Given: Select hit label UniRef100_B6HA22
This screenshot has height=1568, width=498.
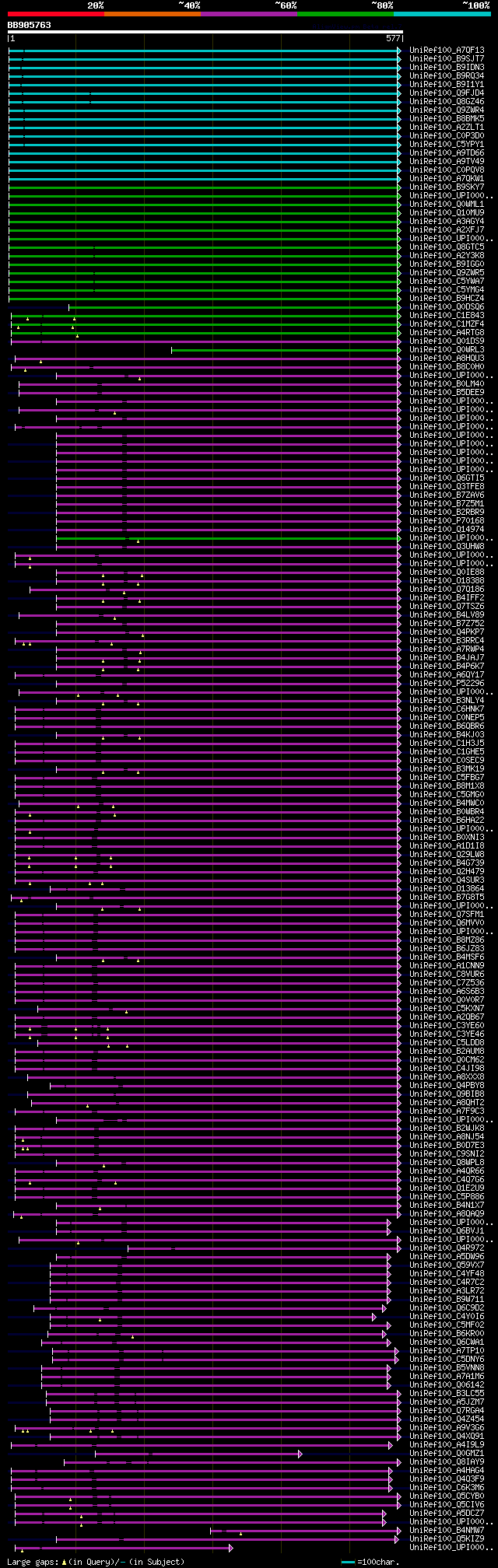Looking at the screenshot, I should [x=447, y=821].
